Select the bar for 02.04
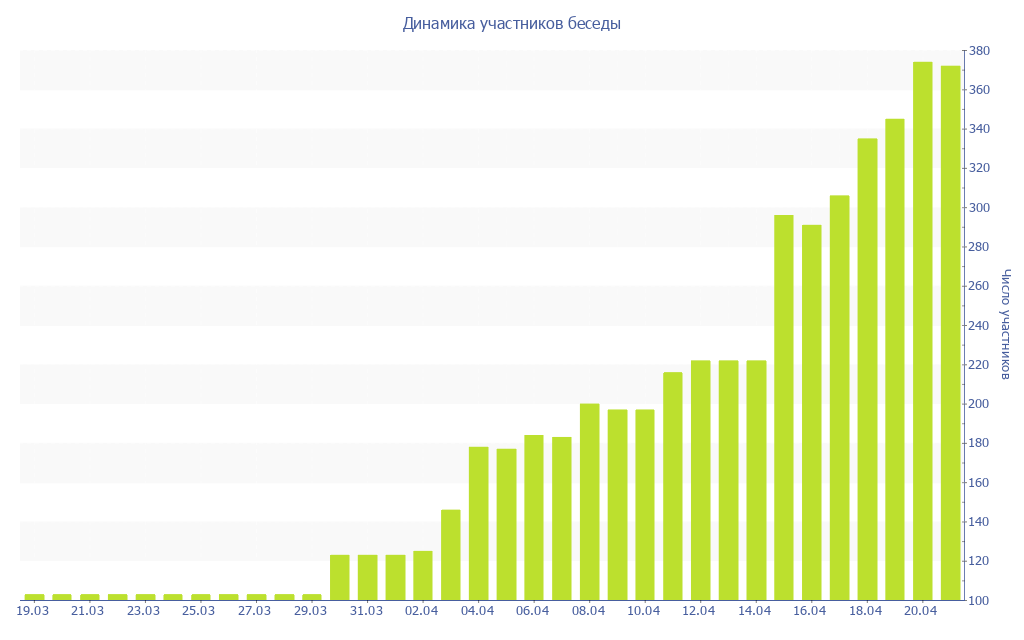The height and width of the screenshot is (640, 1024). tap(423, 575)
